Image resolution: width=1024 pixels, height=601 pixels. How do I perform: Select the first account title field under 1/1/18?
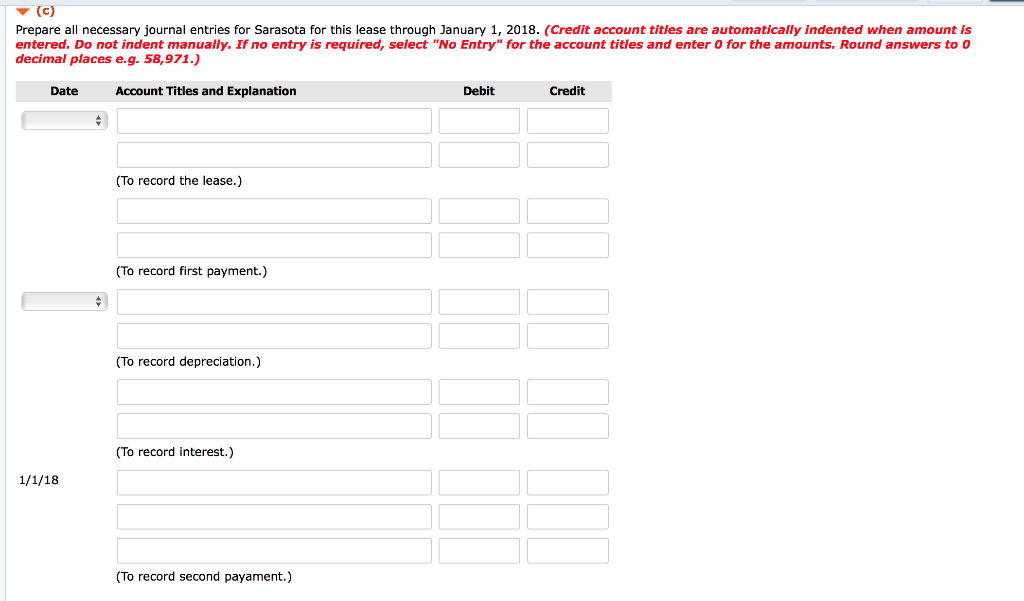[x=274, y=482]
